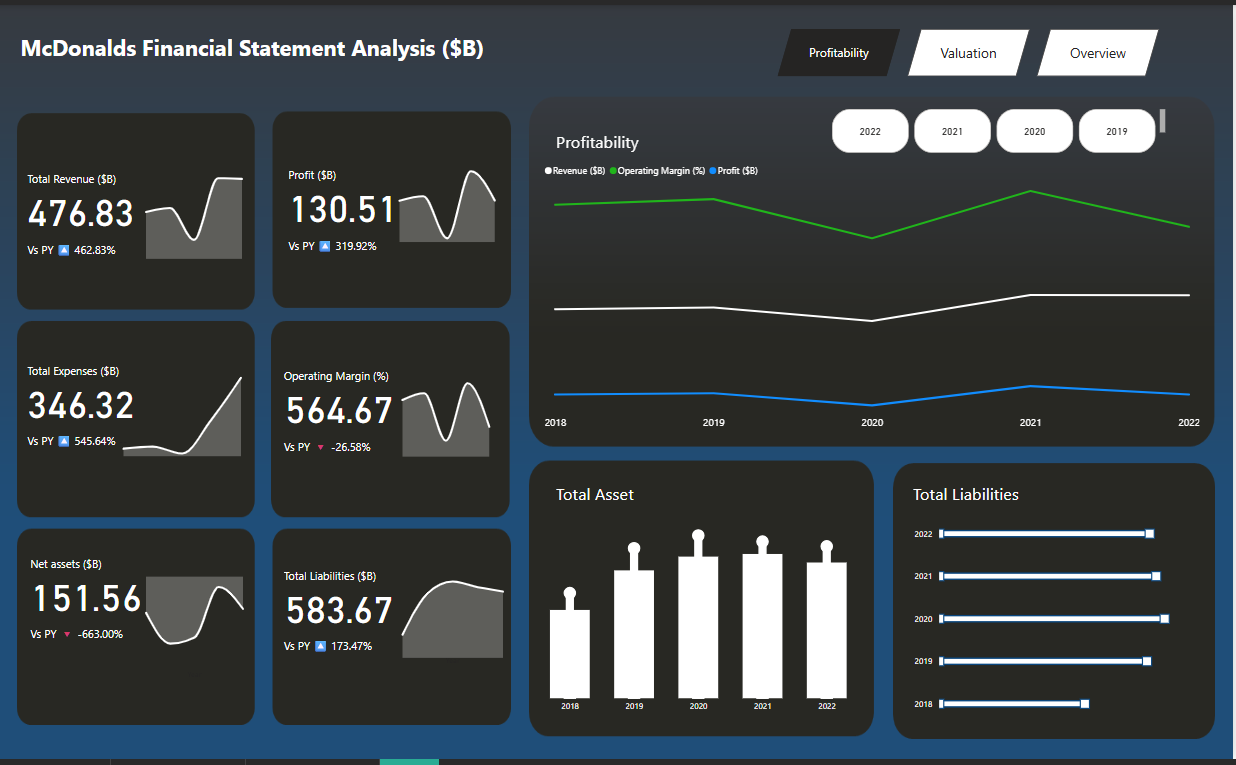This screenshot has height=765, width=1236.
Task: Click the Total Revenue KPI card
Action: (135, 210)
